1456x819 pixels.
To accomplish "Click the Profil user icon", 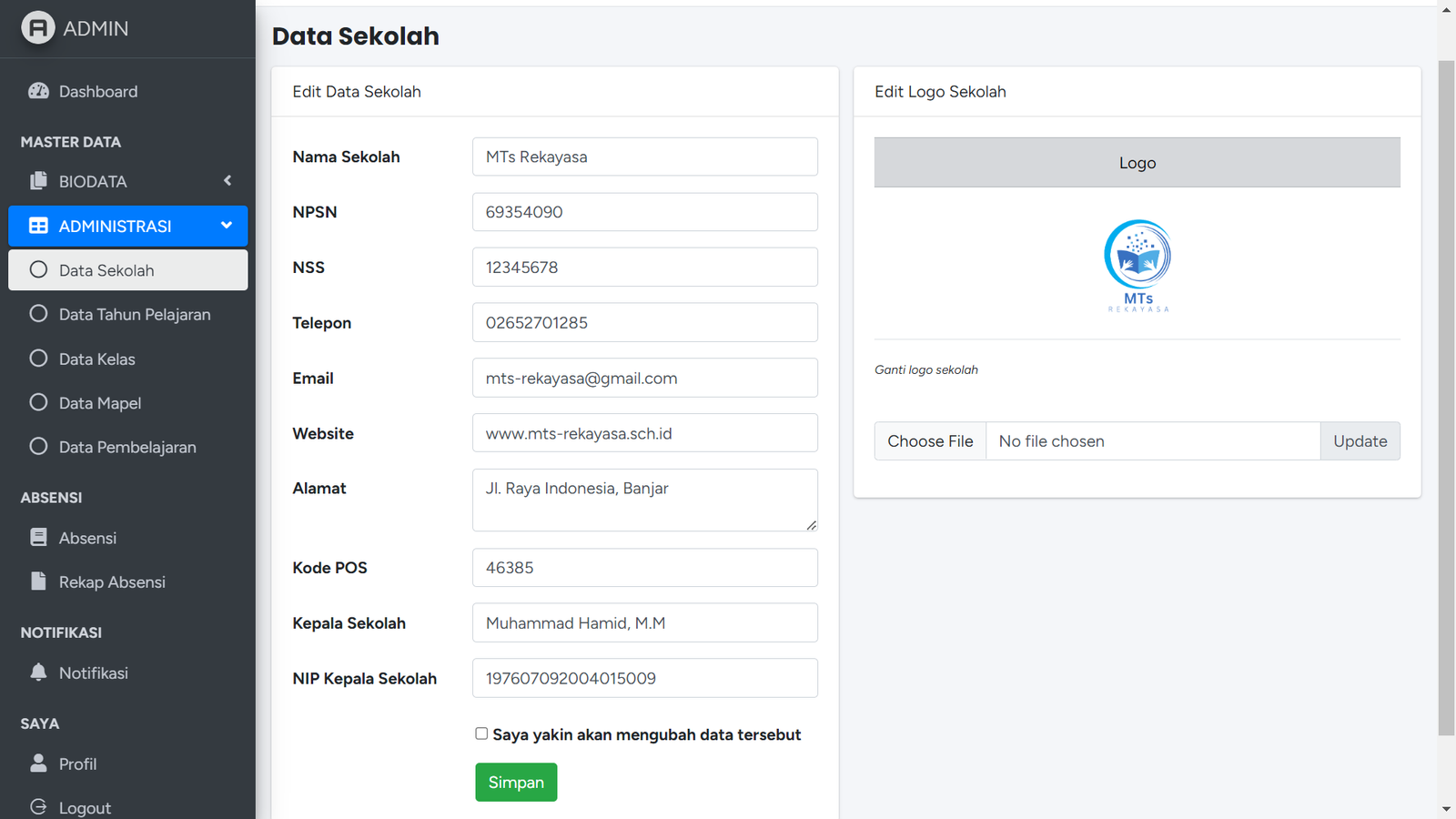I will pos(38,763).
